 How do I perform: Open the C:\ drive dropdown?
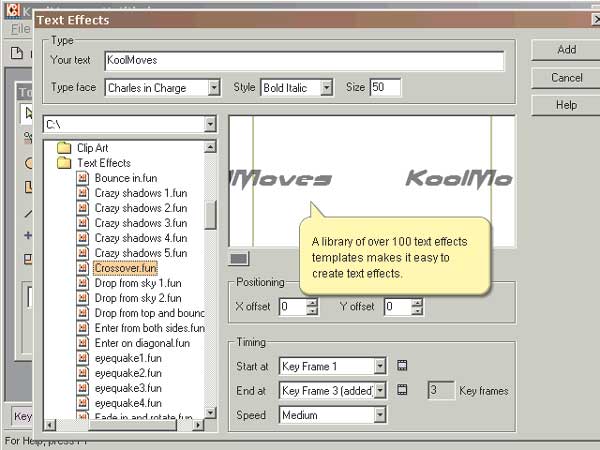[x=210, y=124]
